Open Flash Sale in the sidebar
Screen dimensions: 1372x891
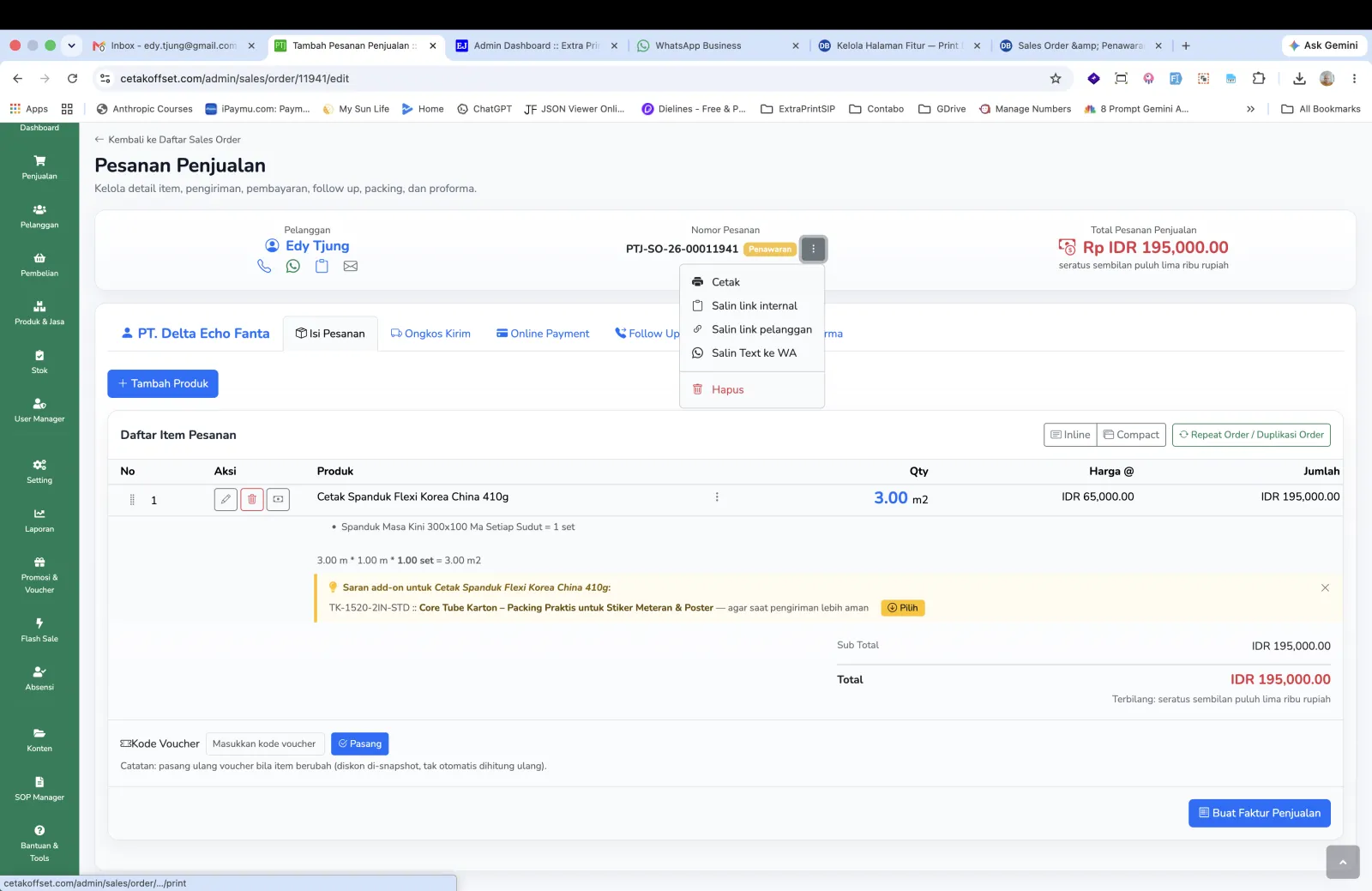[39, 630]
